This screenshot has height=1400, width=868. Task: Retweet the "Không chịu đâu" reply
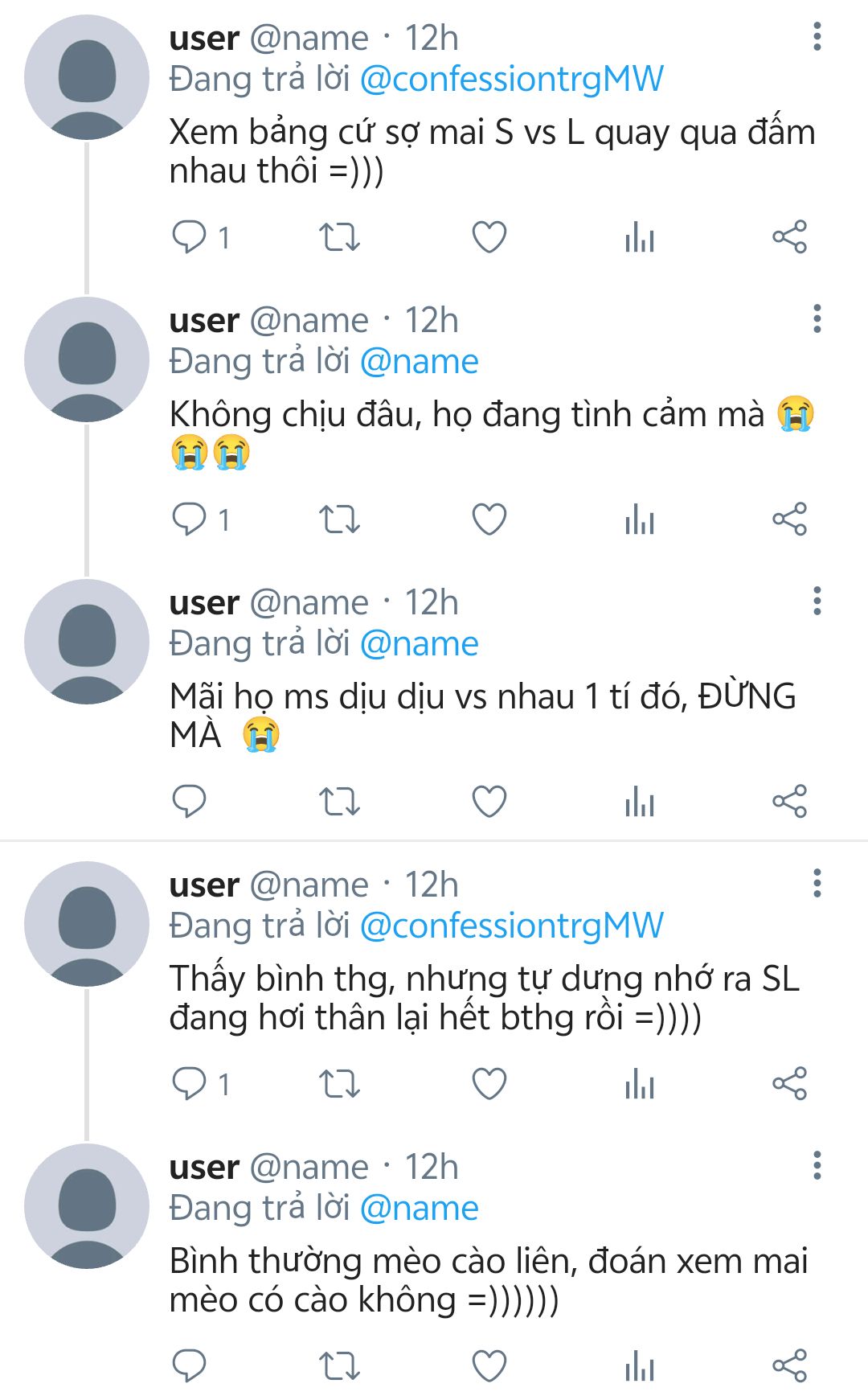tap(339, 519)
